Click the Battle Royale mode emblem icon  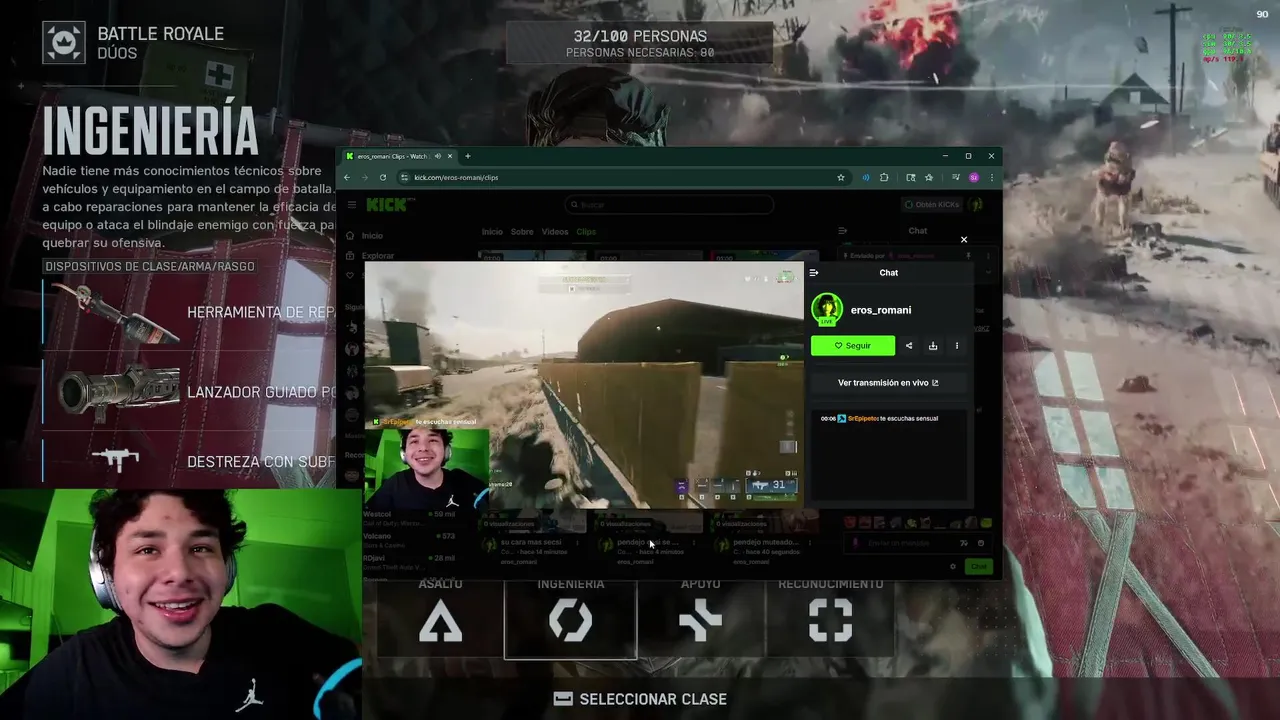pyautogui.click(x=64, y=42)
